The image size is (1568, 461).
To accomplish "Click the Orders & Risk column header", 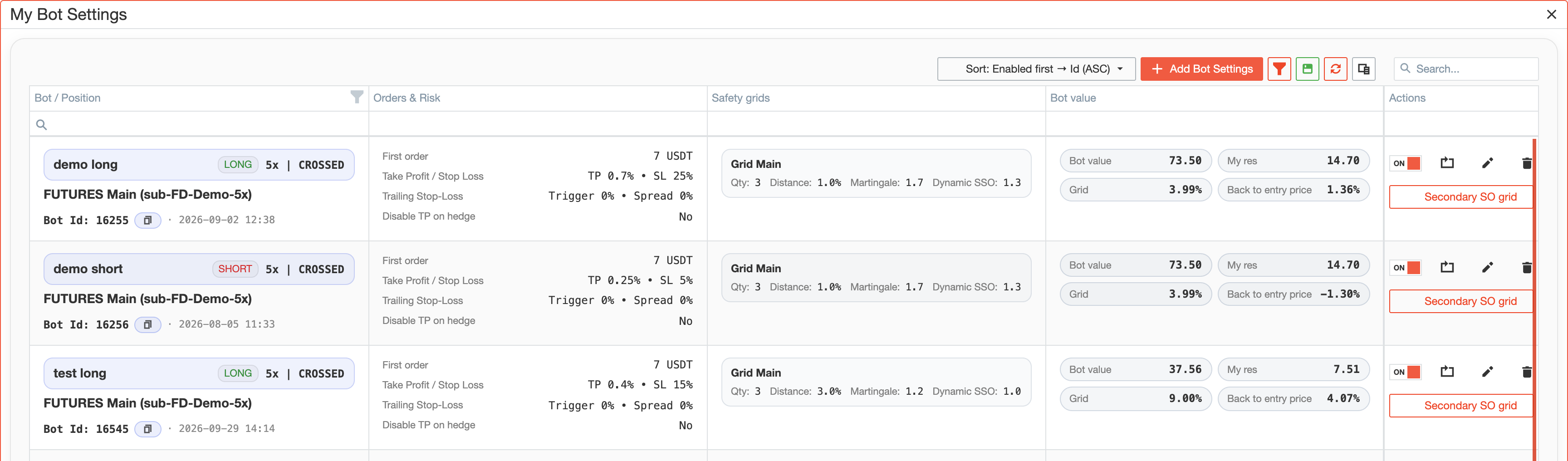I will (407, 98).
